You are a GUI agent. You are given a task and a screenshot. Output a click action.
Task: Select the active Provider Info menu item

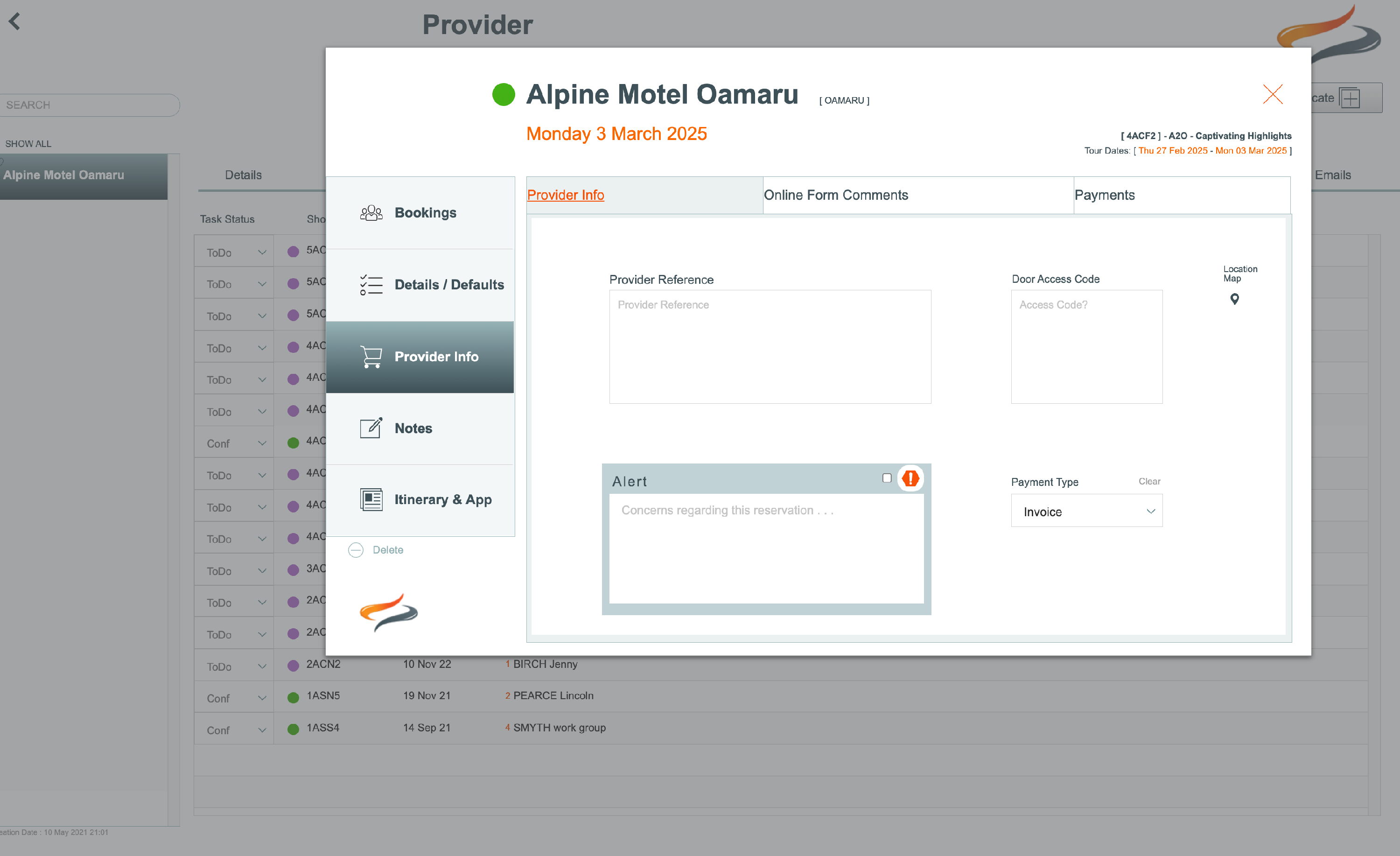click(x=420, y=357)
